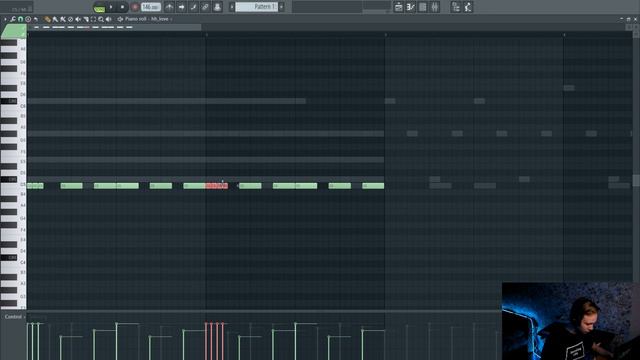Image resolution: width=640 pixels, height=360 pixels.
Task: Select the Delete tool circle-slash icon
Action: [70, 19]
